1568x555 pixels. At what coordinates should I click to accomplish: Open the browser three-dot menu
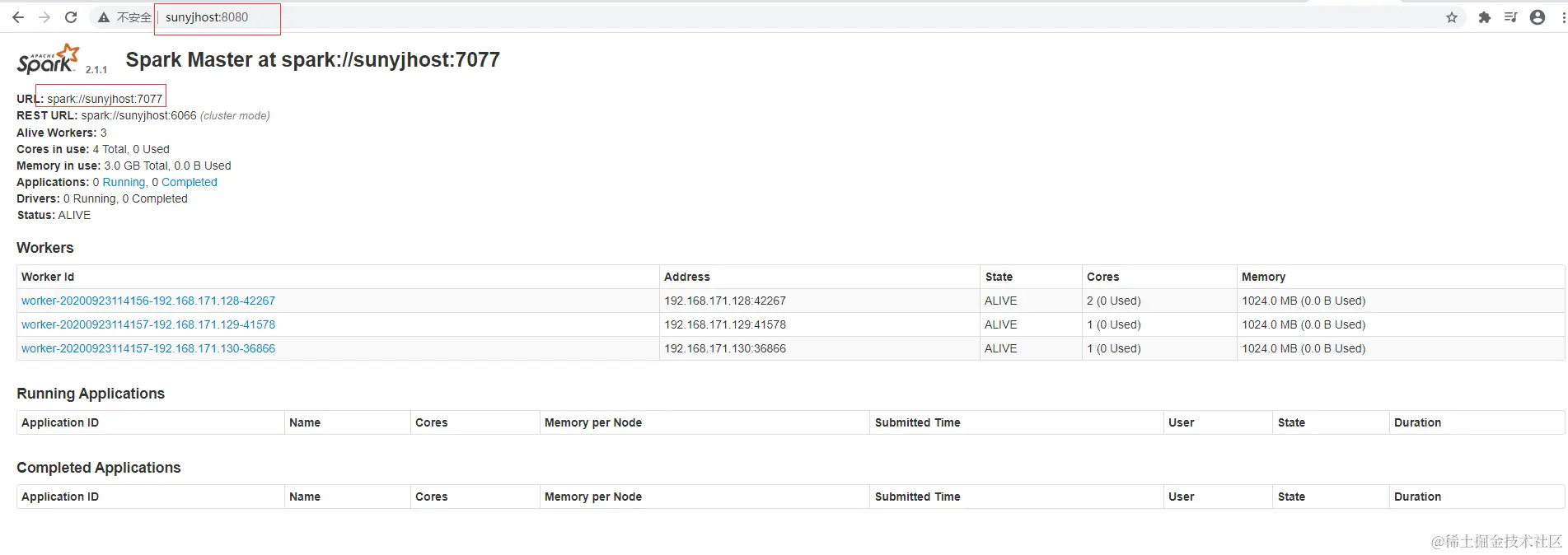tap(1563, 17)
